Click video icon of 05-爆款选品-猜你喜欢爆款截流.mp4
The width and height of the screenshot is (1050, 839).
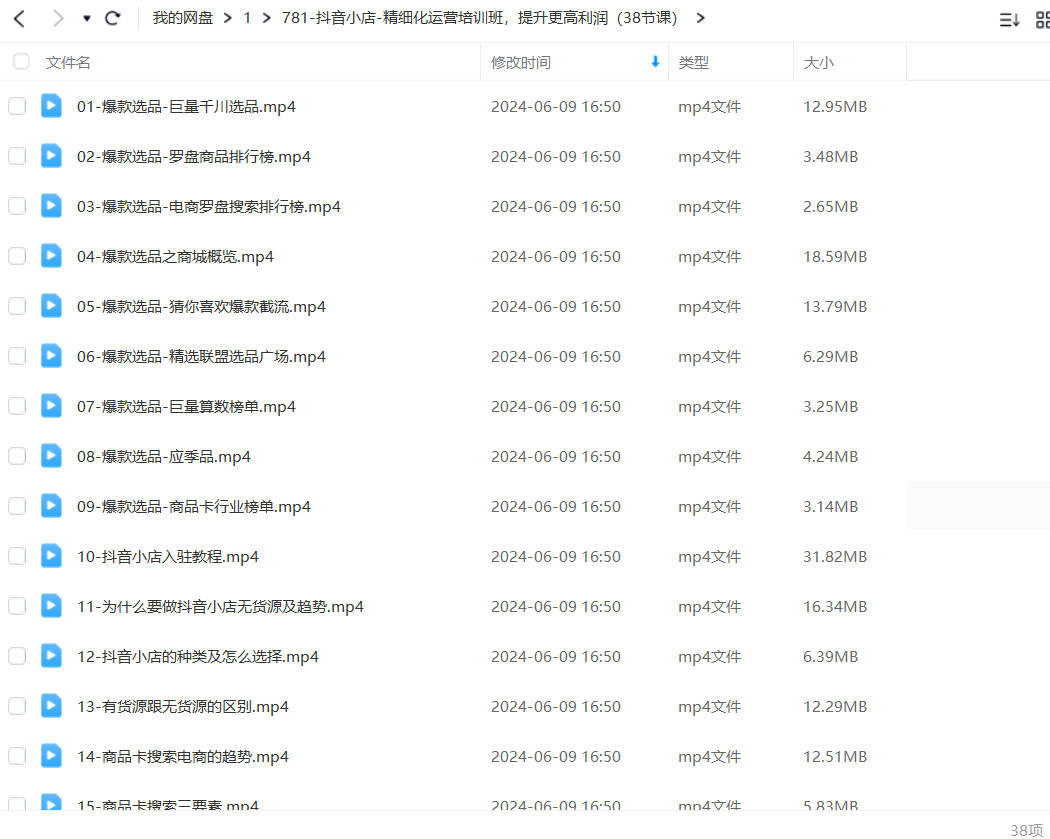[x=51, y=305]
